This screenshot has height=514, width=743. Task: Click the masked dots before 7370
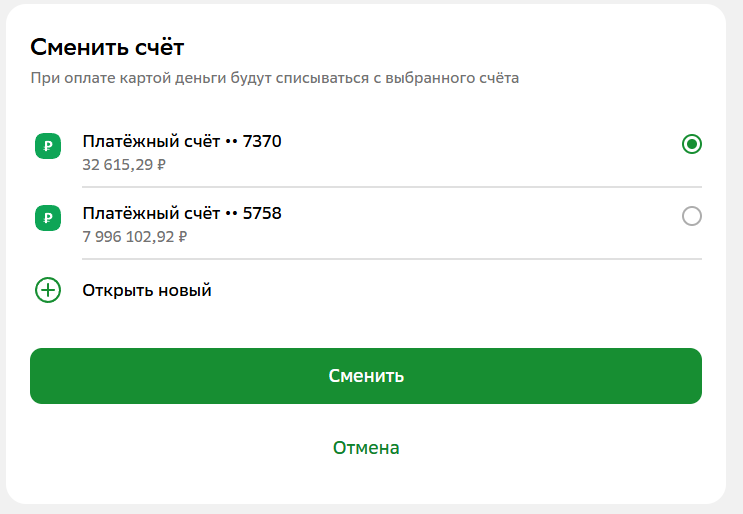click(x=231, y=142)
